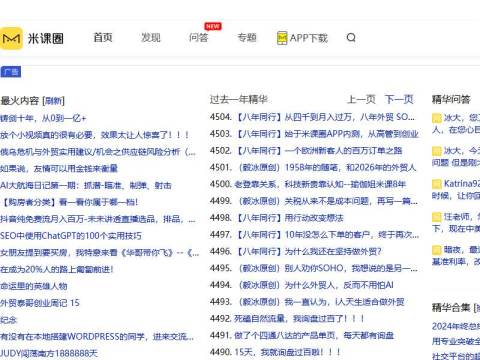Open the 2024年终总结 collection link
Screen dimensions: 480x360
[x=456, y=326]
